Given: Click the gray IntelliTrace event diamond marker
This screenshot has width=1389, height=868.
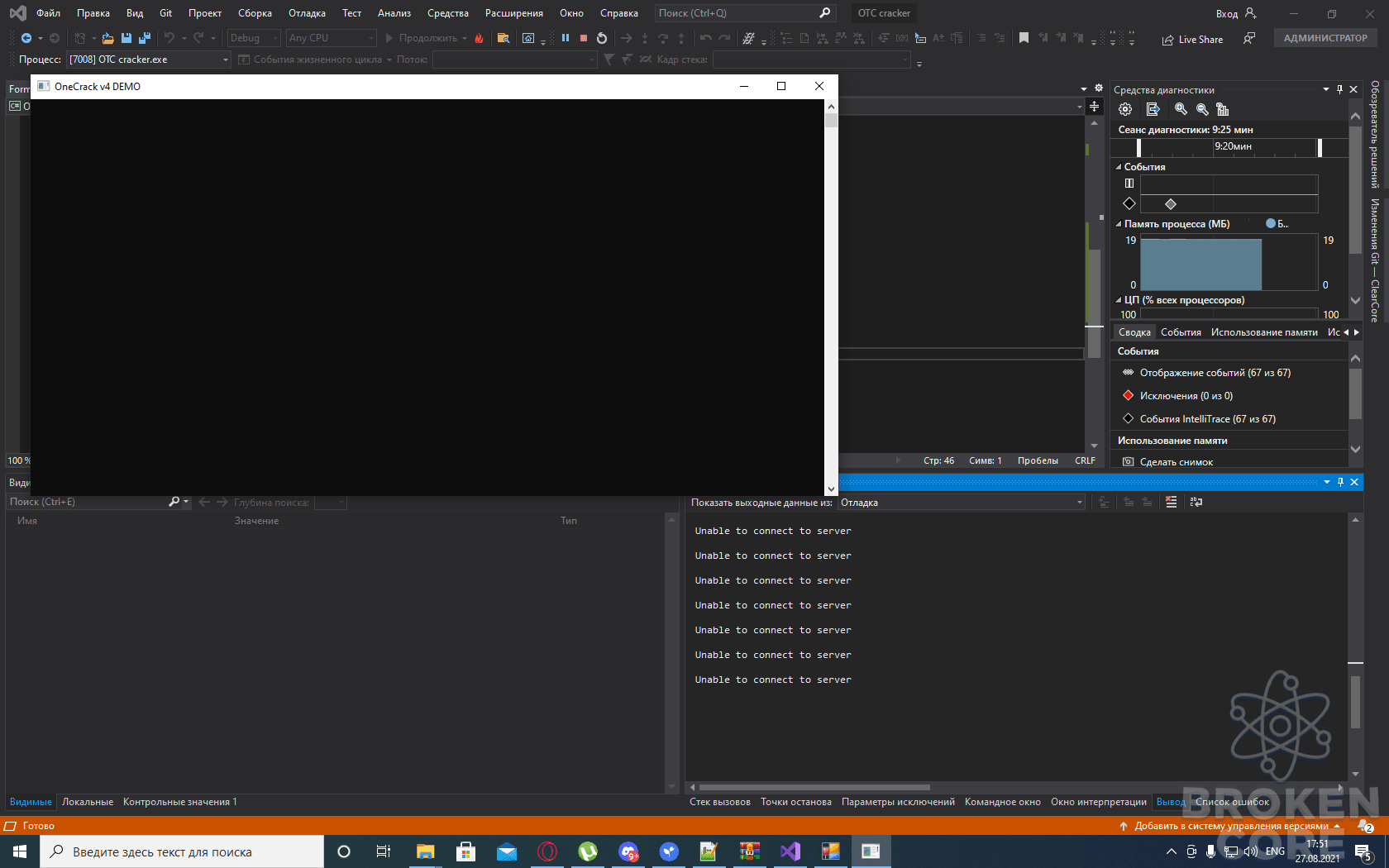Looking at the screenshot, I should [x=1170, y=204].
